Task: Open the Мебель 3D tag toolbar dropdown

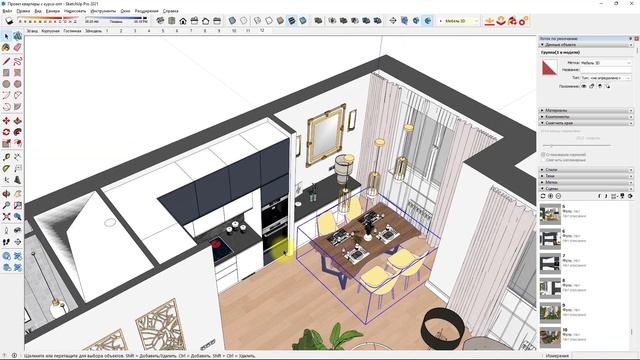Action: point(459,21)
